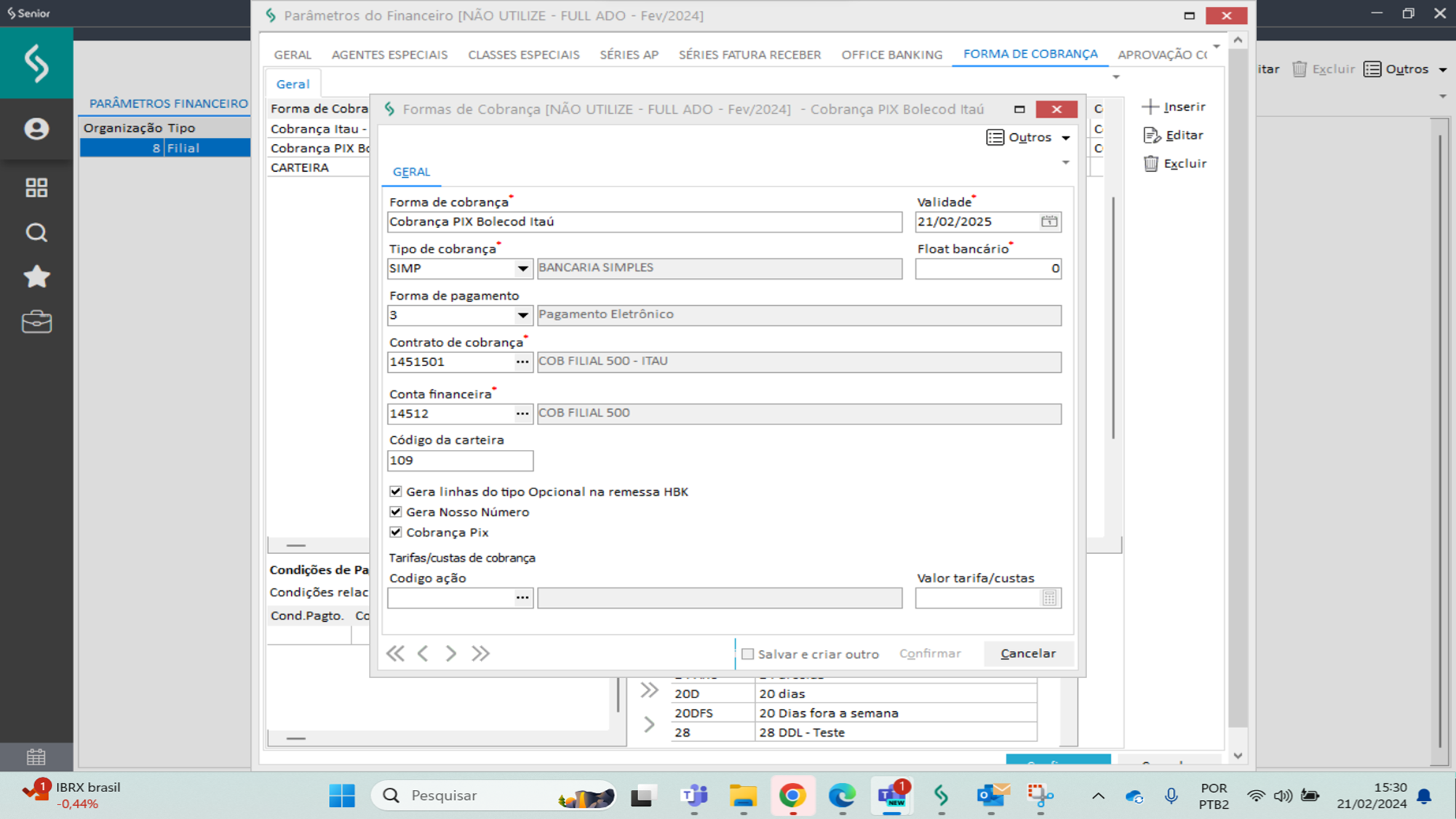This screenshot has width=1456, height=819.
Task: Switch to CLASSES ESPECIAIS tab
Action: (x=523, y=55)
